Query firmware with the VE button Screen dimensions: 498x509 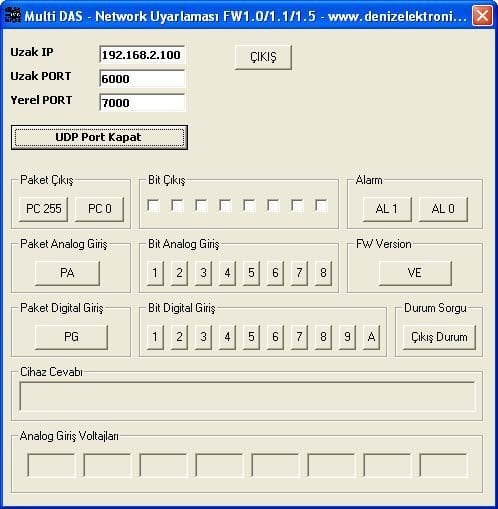[x=415, y=273]
